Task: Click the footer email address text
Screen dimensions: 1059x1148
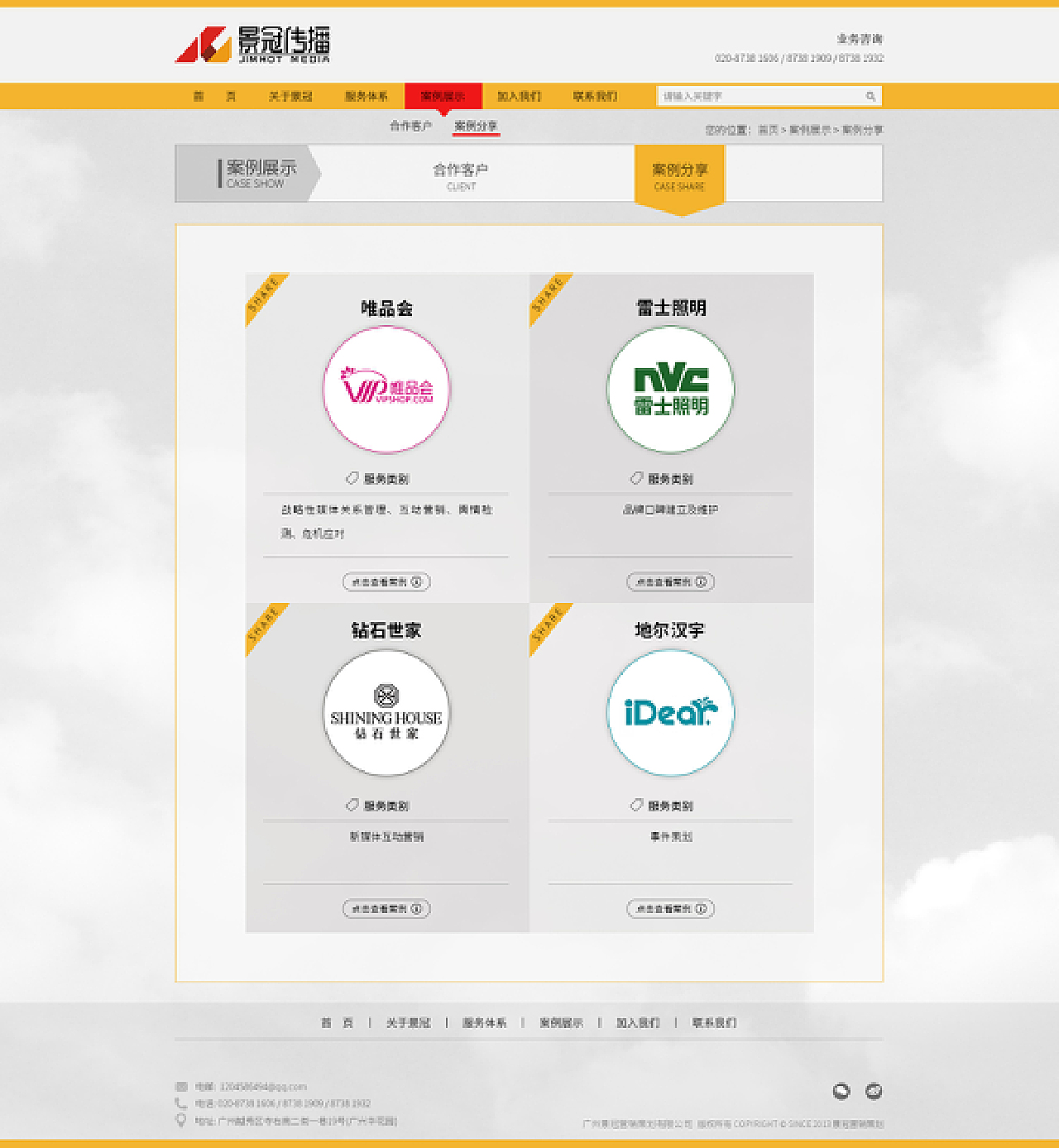Action: click(263, 1087)
